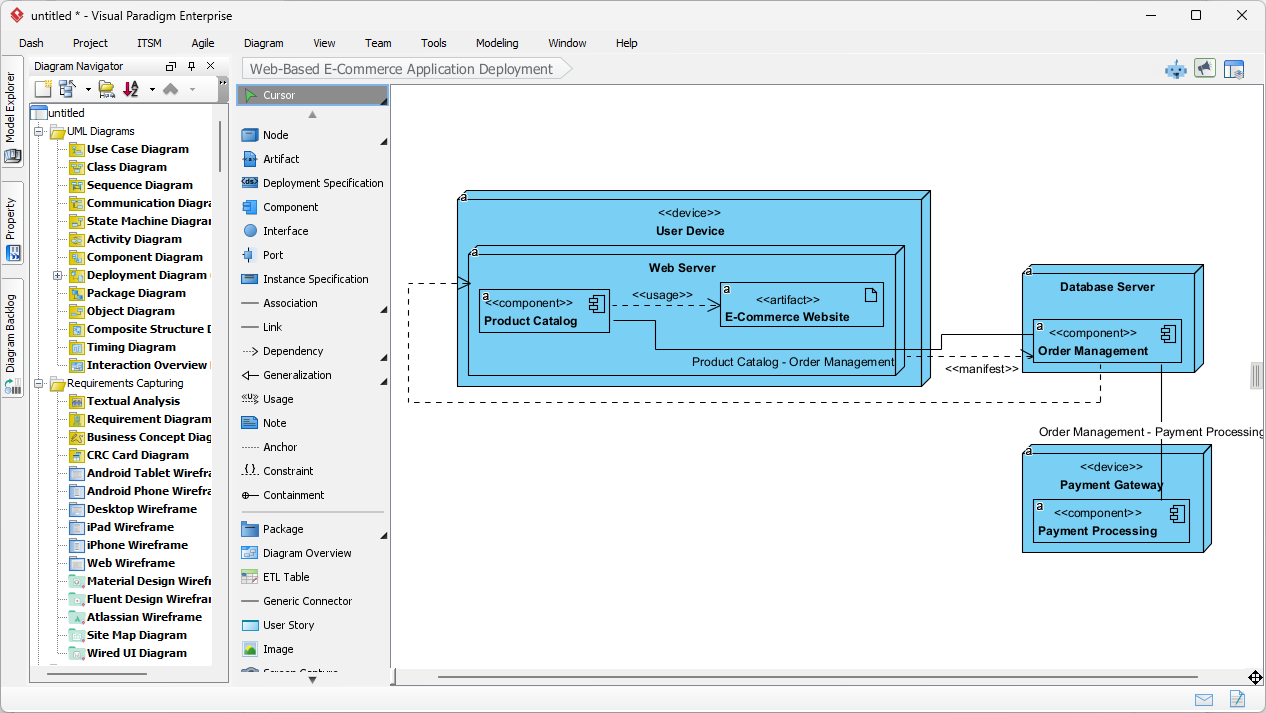Click the Sort Diagrams icon in Diagram Navigator
1266x713 pixels.
point(130,88)
